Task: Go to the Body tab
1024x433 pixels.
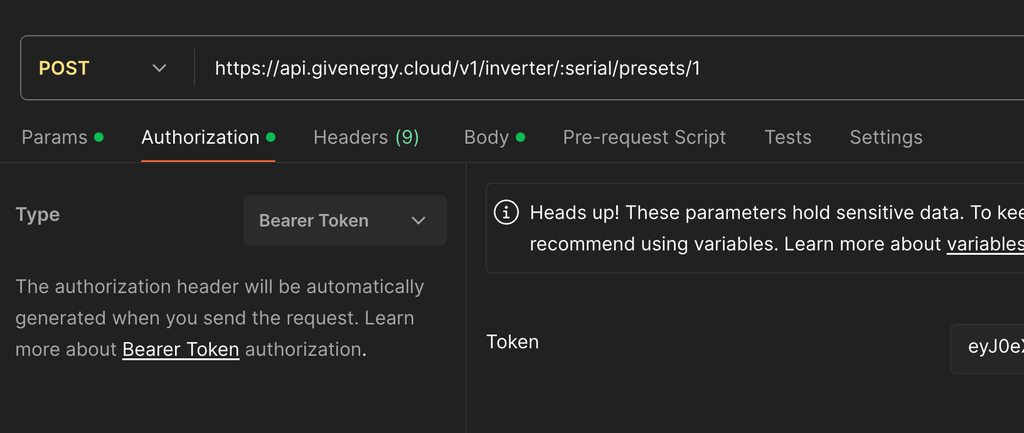Action: point(486,137)
